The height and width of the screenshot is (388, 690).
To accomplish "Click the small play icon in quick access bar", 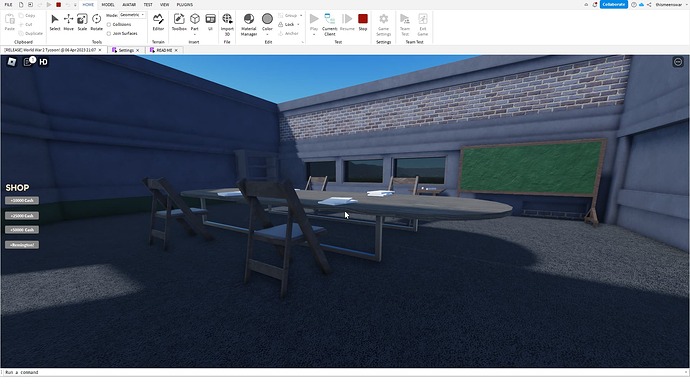I will click(49, 4).
